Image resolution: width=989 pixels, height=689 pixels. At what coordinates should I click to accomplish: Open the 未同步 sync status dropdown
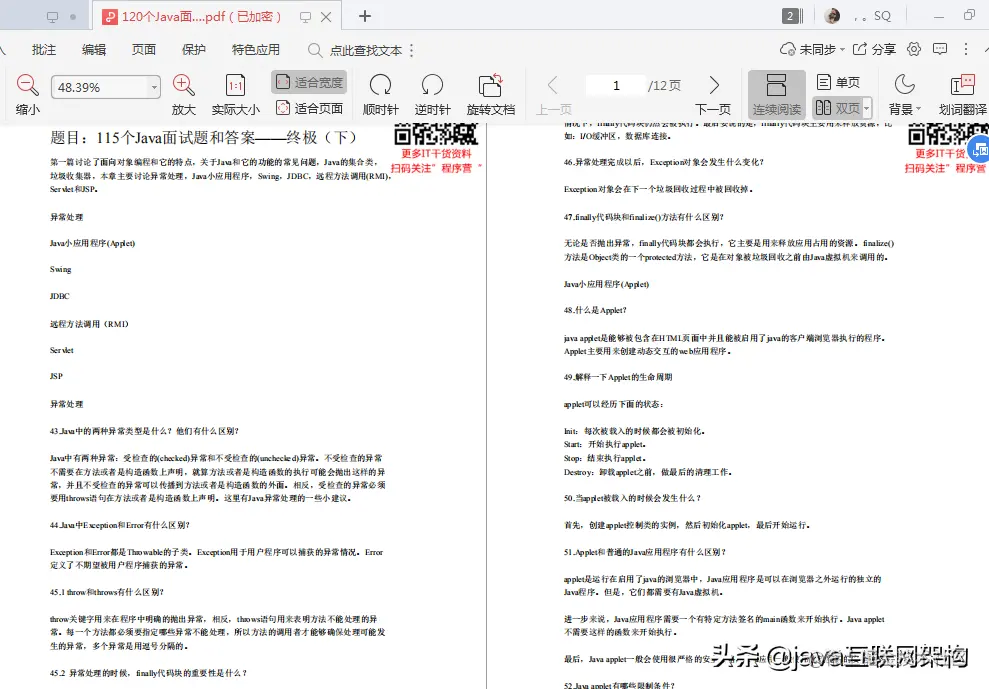coord(808,48)
